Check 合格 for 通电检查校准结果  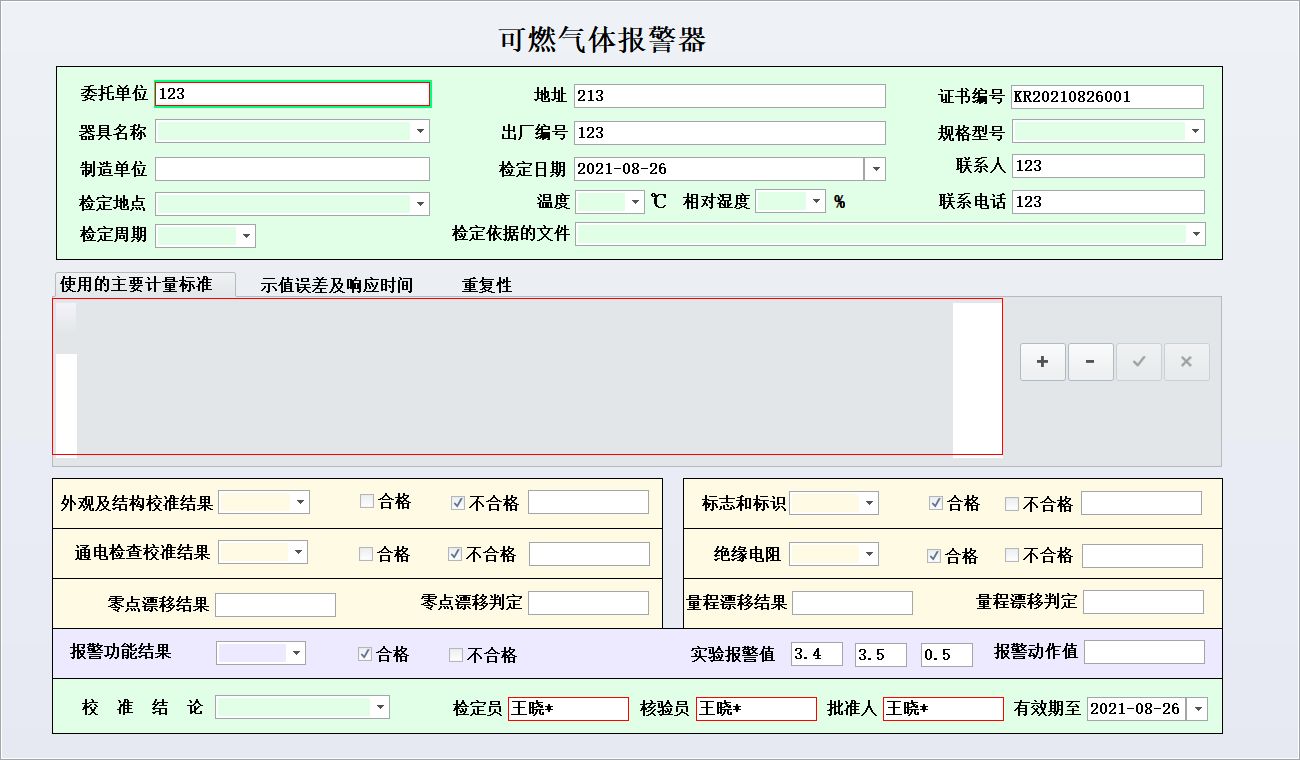click(366, 554)
